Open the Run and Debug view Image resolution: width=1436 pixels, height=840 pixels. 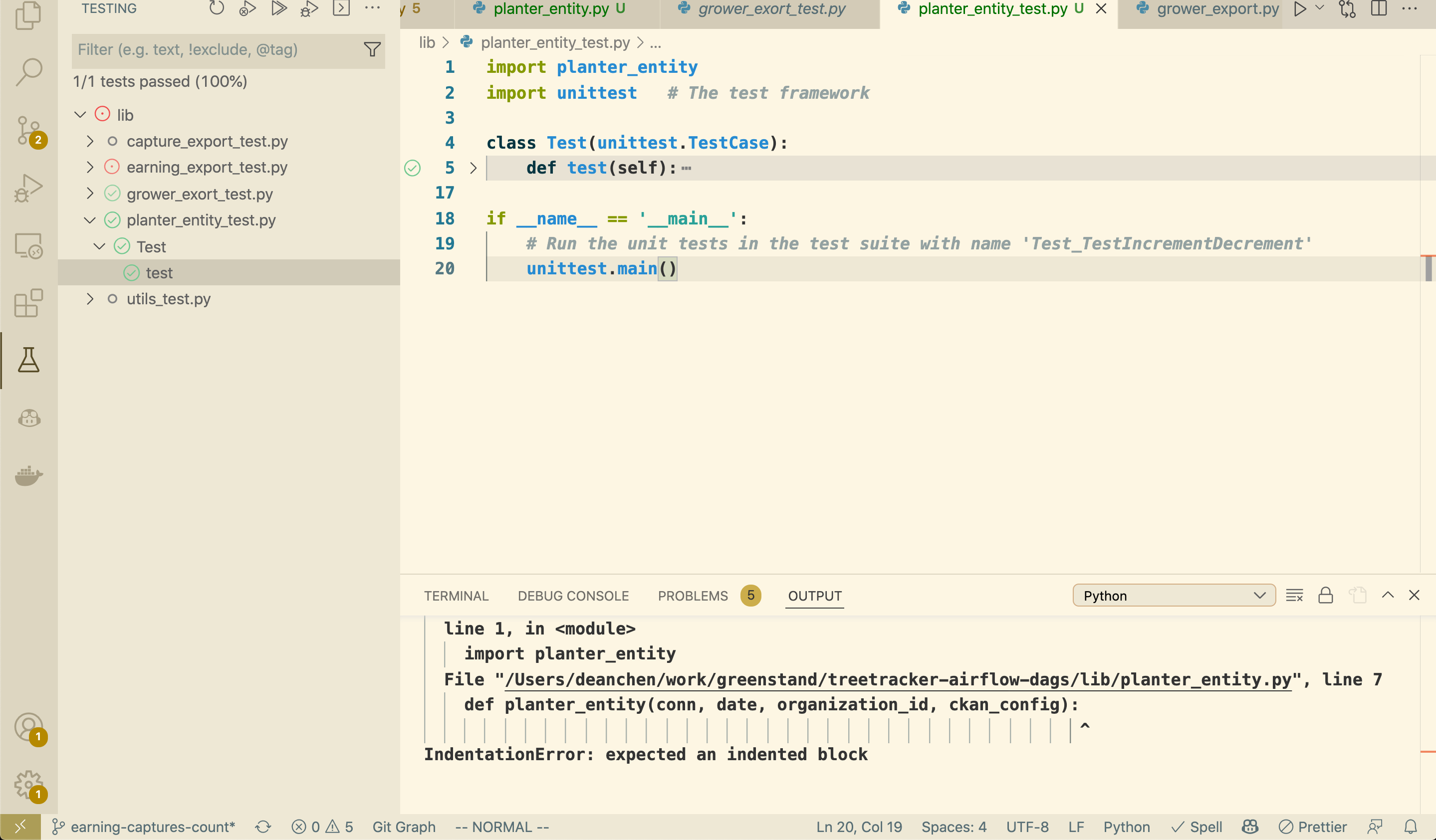click(28, 188)
